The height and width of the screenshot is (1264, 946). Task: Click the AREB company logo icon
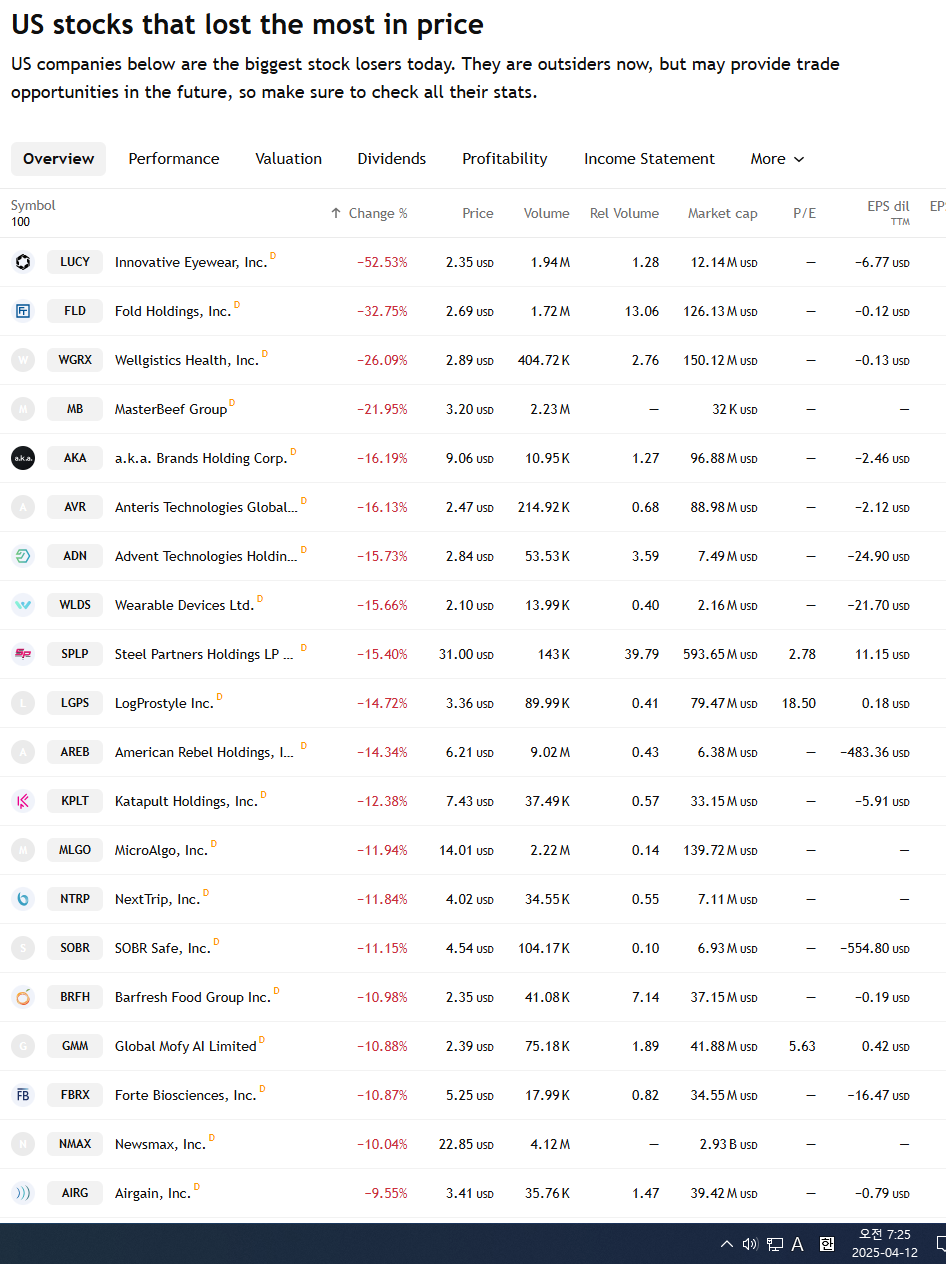point(23,752)
